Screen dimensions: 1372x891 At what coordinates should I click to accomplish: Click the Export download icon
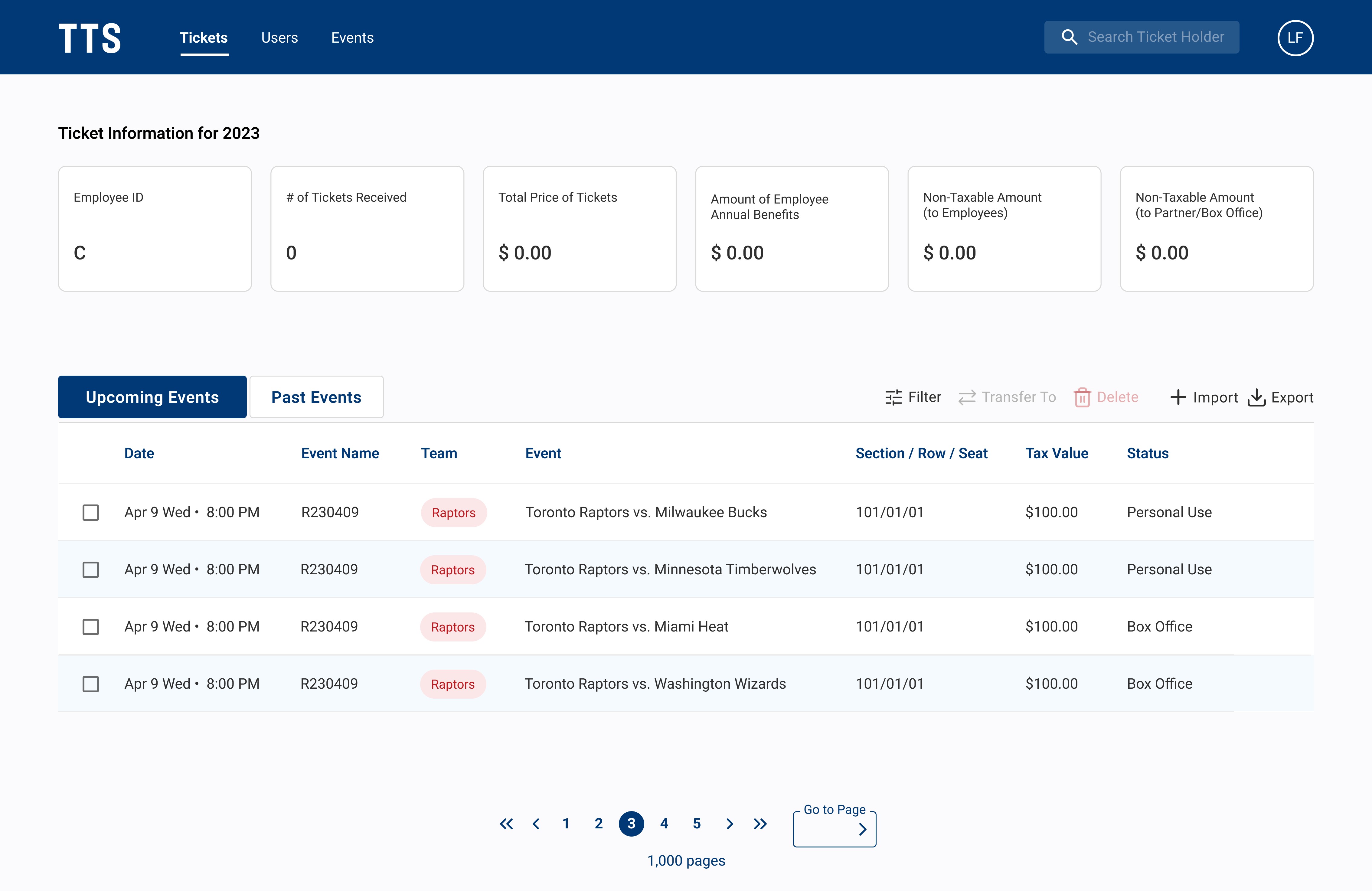(x=1256, y=397)
